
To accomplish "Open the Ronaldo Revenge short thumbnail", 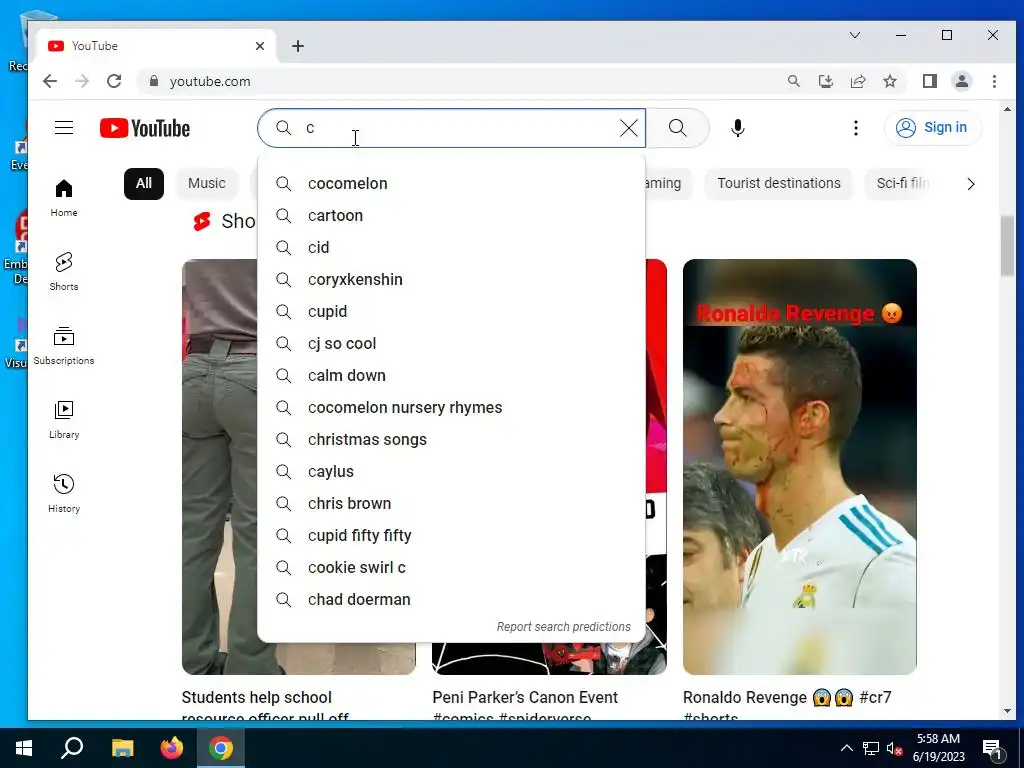I will [799, 467].
